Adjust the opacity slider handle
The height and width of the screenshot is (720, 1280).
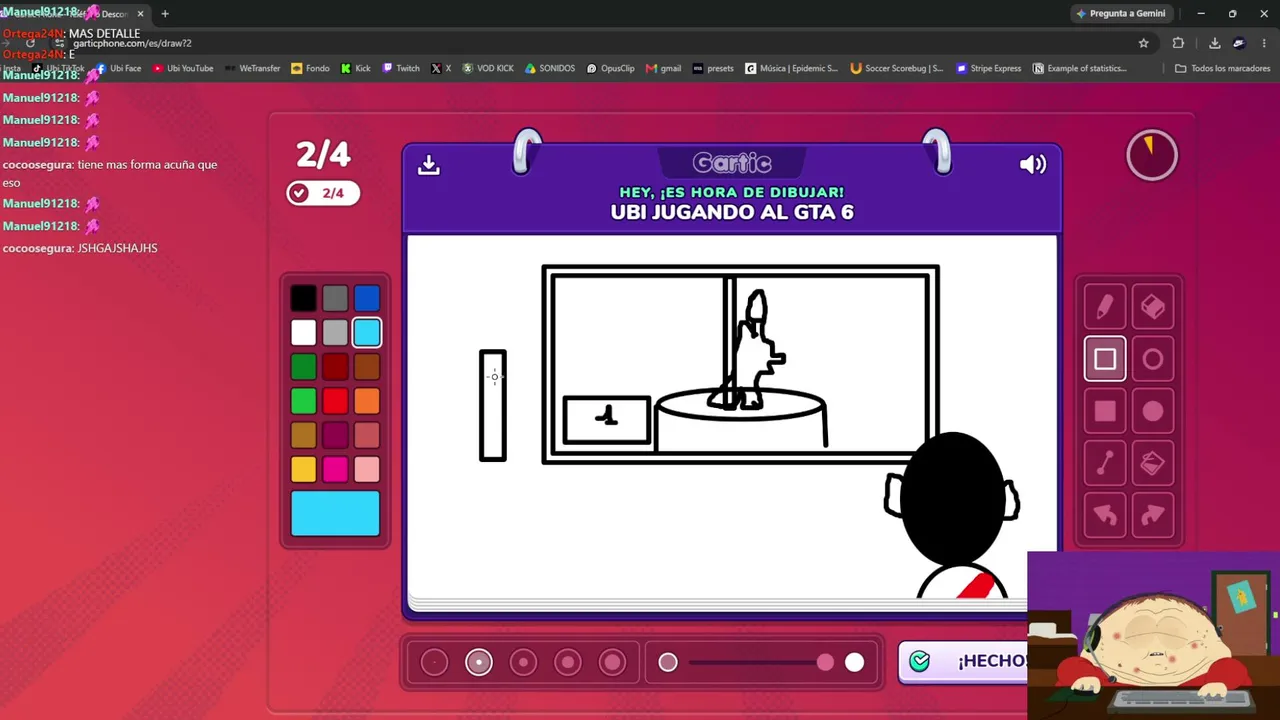click(825, 662)
